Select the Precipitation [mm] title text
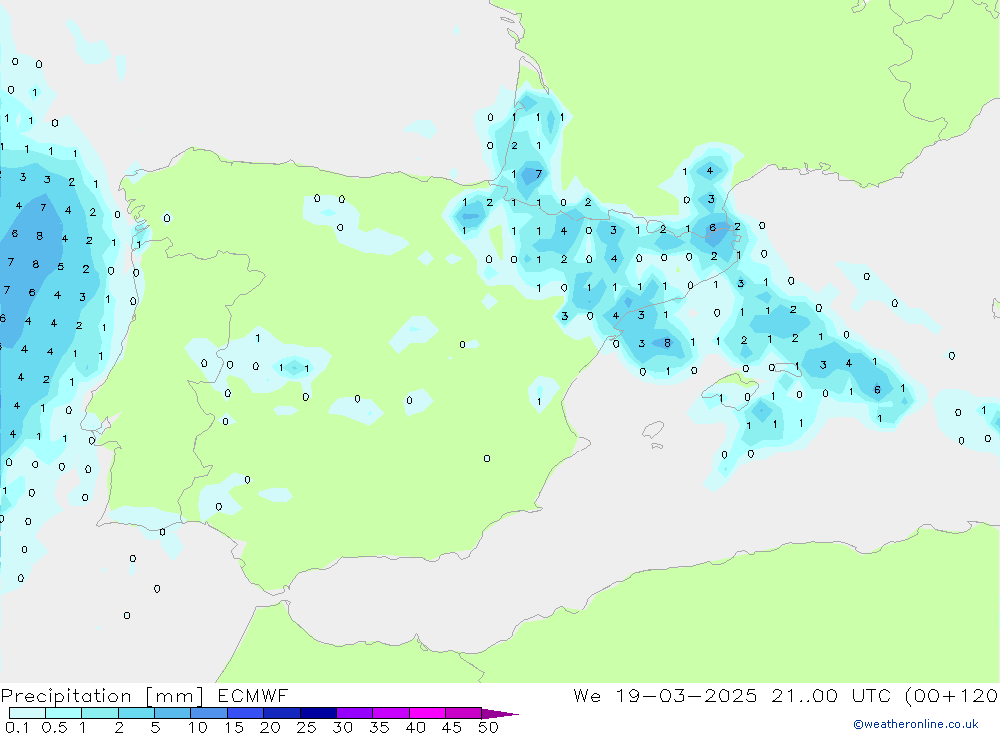 [103, 696]
